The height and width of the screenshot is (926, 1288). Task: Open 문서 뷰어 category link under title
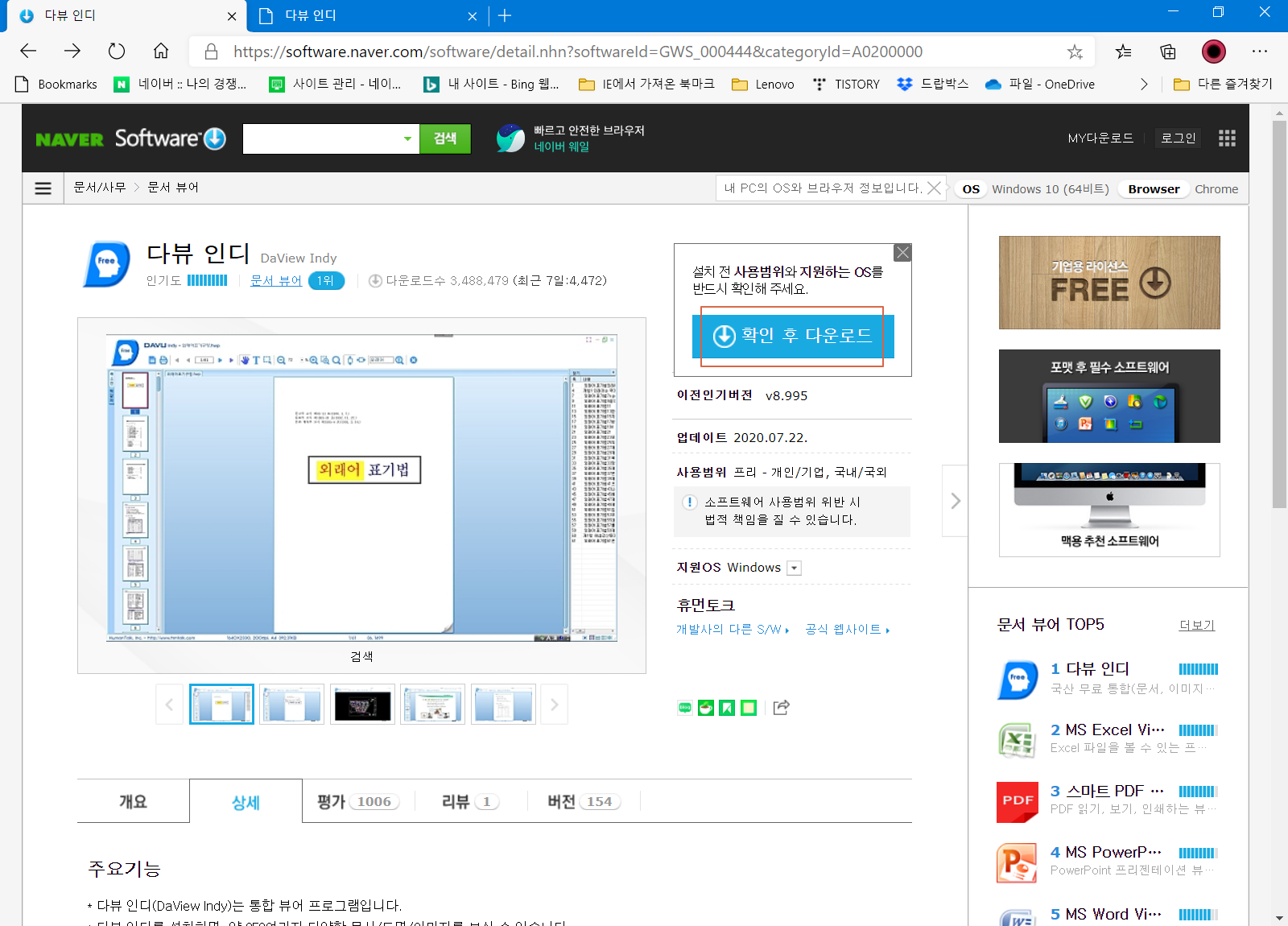[x=276, y=280]
